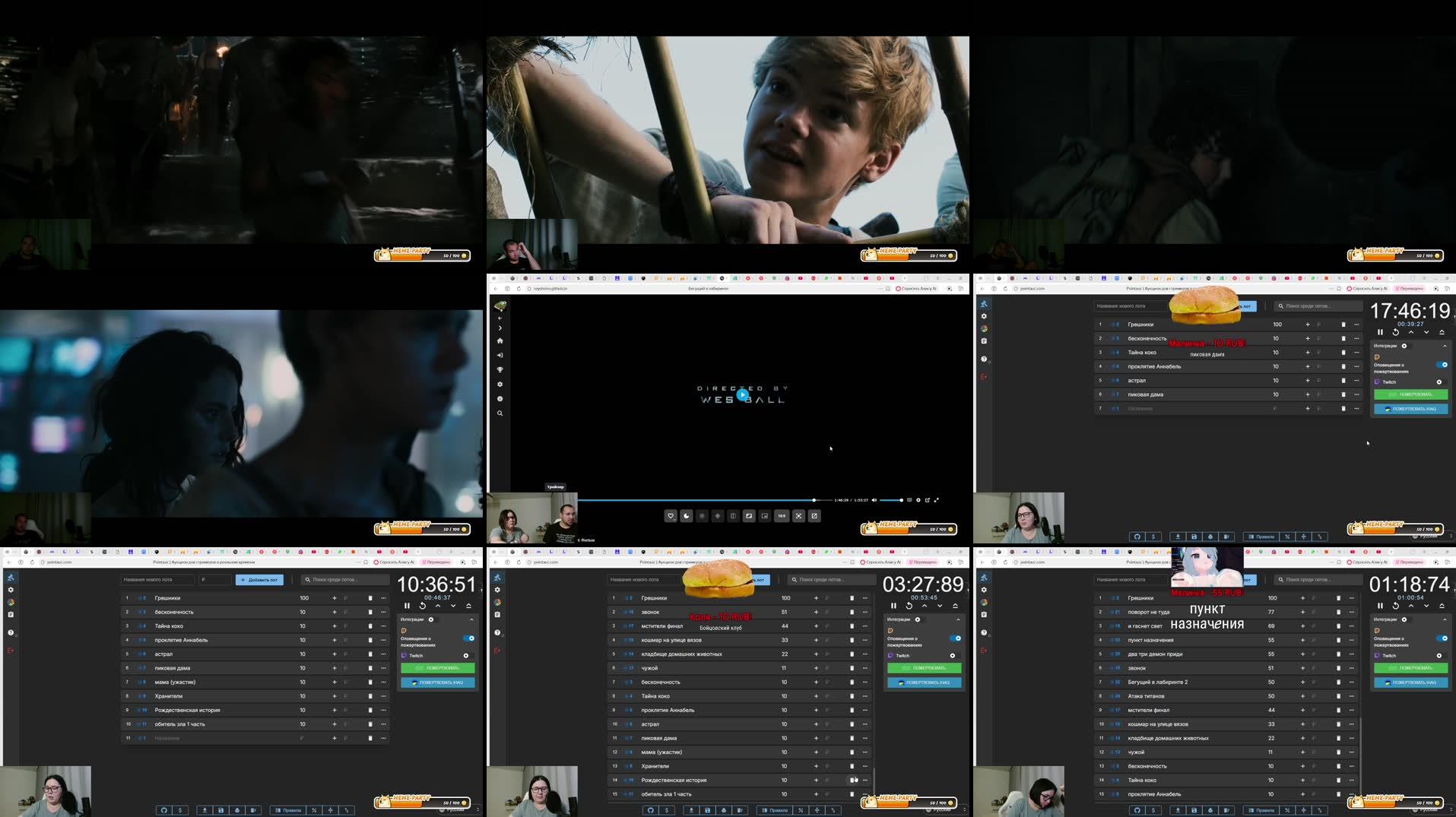The width and height of the screenshot is (1456, 817).
Task: Open the options menu for the Грешники lot
Action: pos(382,598)
